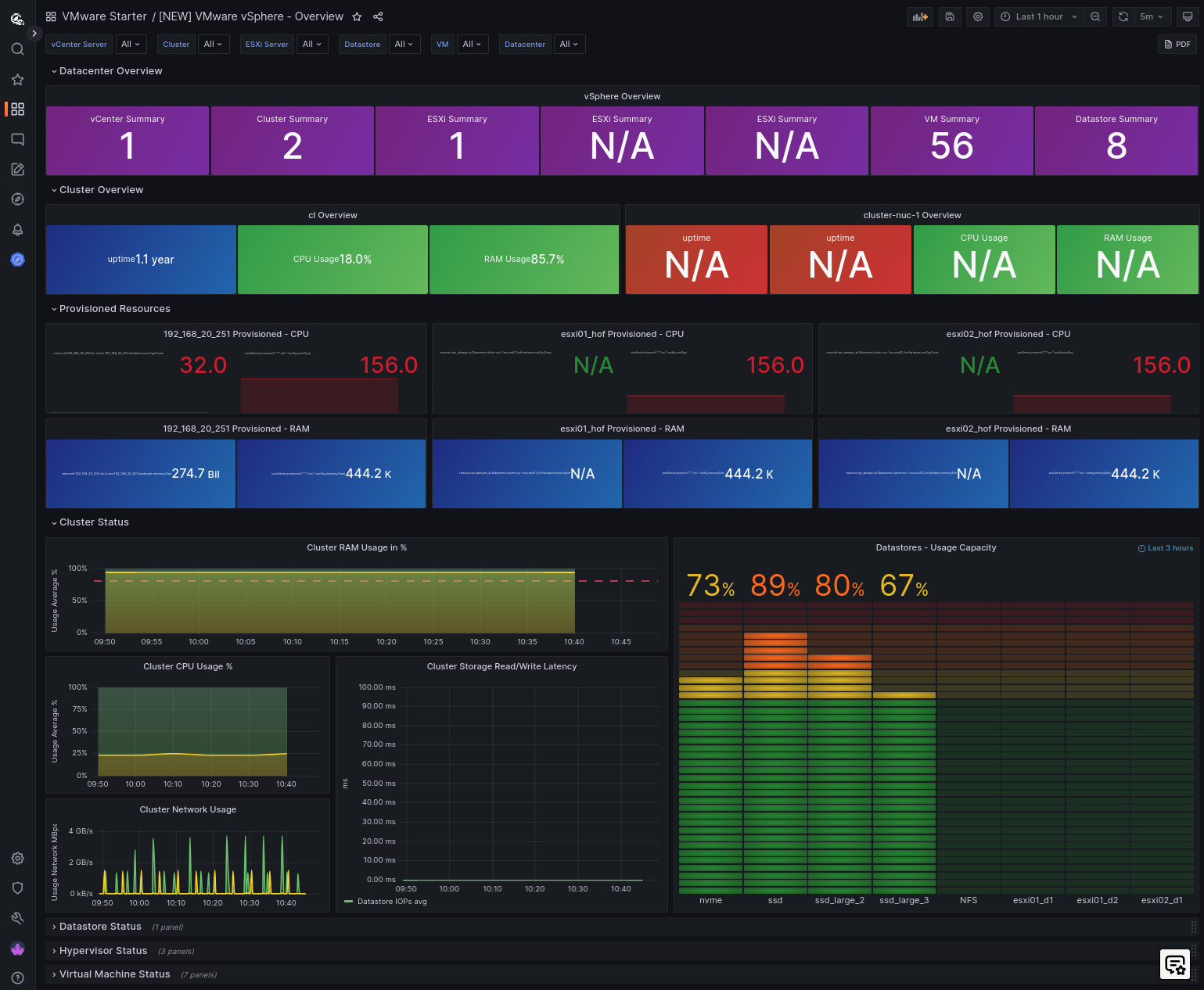
Task: Open the dashboard grid icon beside VMware Starter
Action: tap(51, 16)
